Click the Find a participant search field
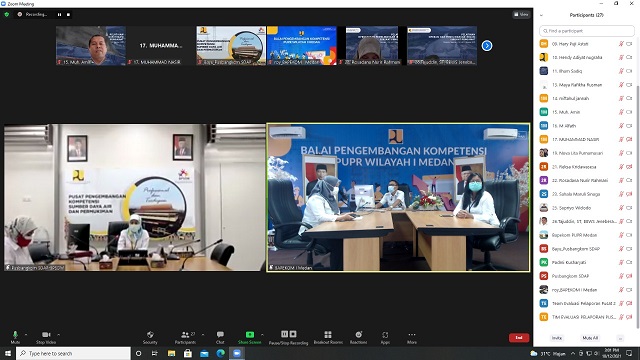This screenshot has width=640, height=360. tap(587, 31)
